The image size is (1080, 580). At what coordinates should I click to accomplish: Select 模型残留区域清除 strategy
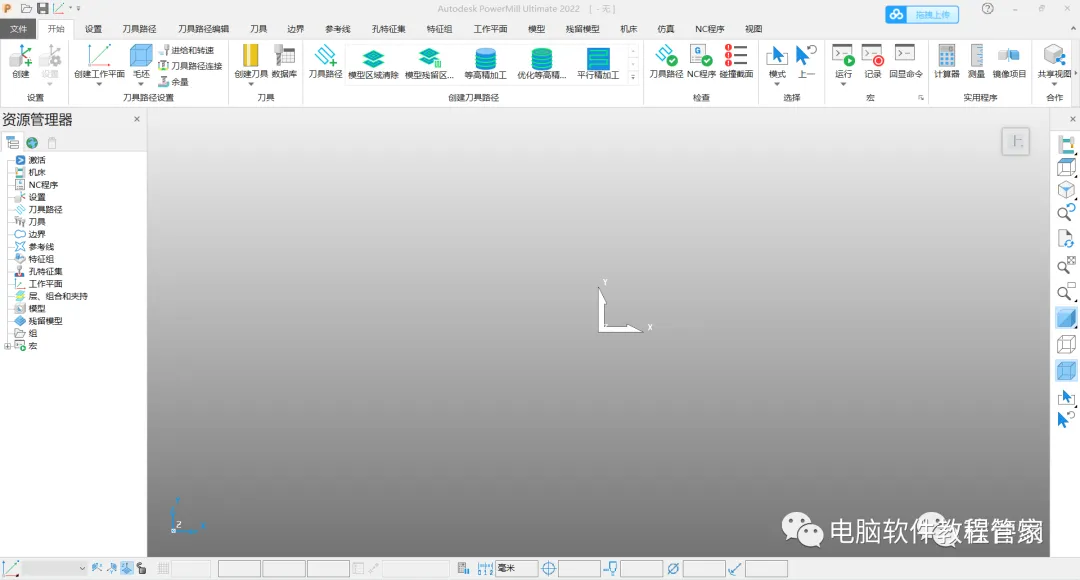[429, 63]
